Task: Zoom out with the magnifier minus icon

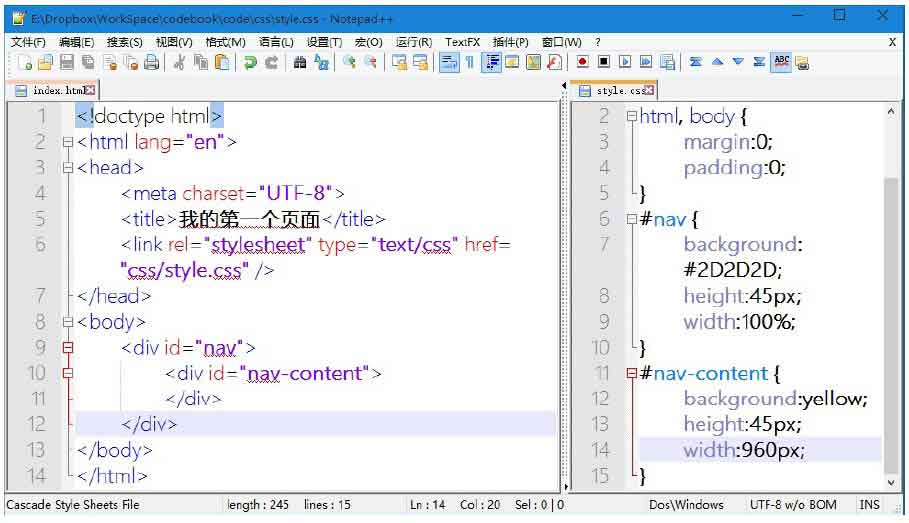Action: (370, 62)
